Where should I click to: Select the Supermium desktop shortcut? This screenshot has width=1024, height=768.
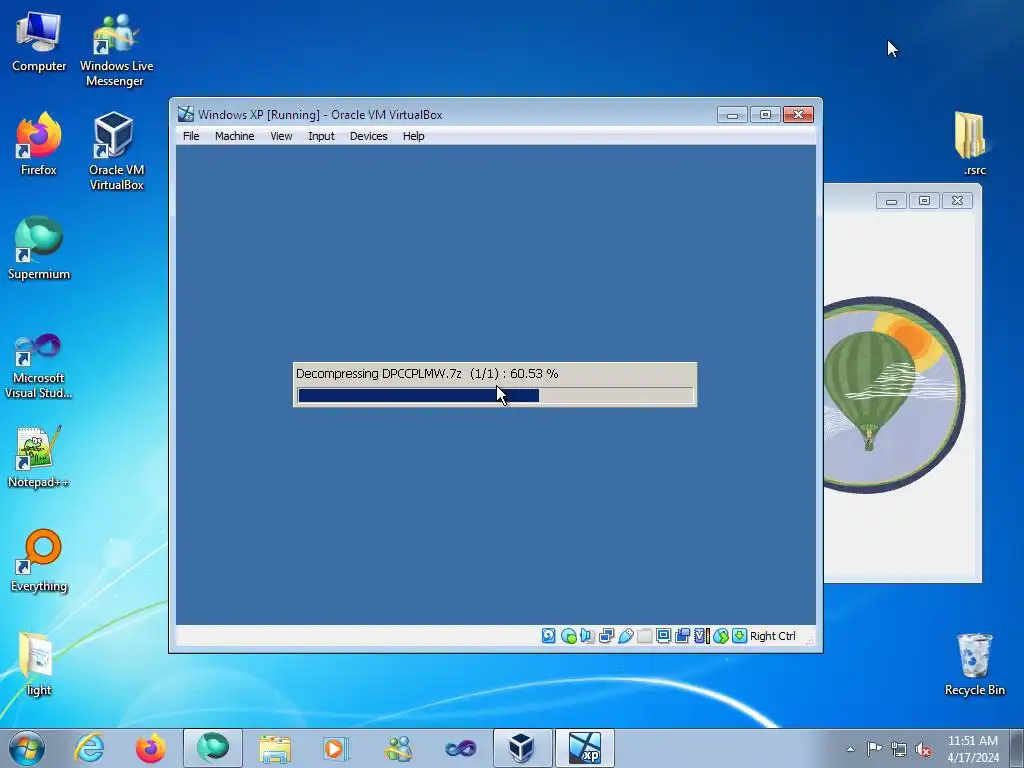click(x=39, y=248)
